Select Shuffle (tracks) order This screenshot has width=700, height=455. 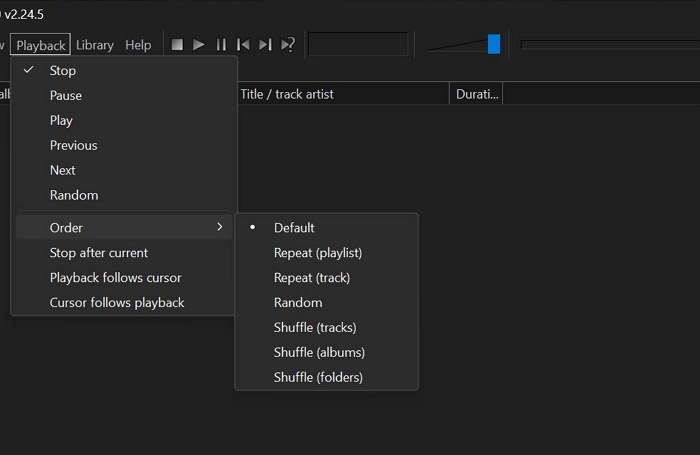315,328
